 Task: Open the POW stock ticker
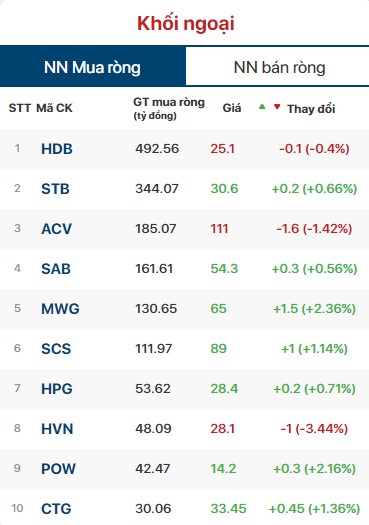coord(58,469)
